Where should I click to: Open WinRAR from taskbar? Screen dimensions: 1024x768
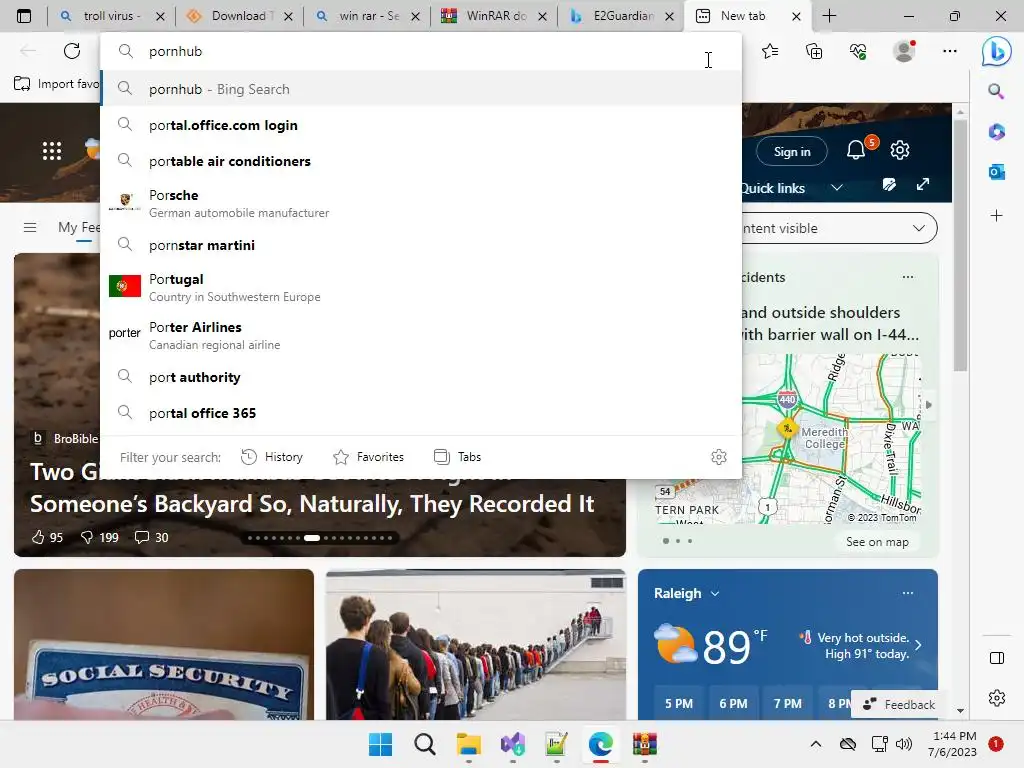coord(645,744)
